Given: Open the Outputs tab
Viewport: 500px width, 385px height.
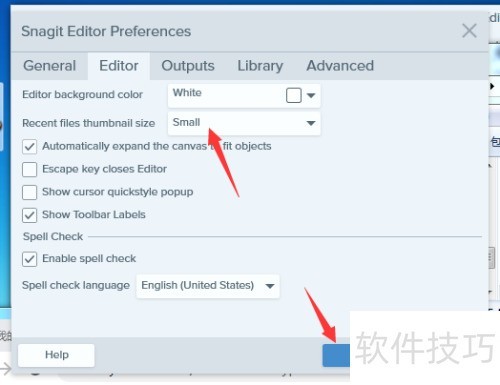Looking at the screenshot, I should 188,66.
